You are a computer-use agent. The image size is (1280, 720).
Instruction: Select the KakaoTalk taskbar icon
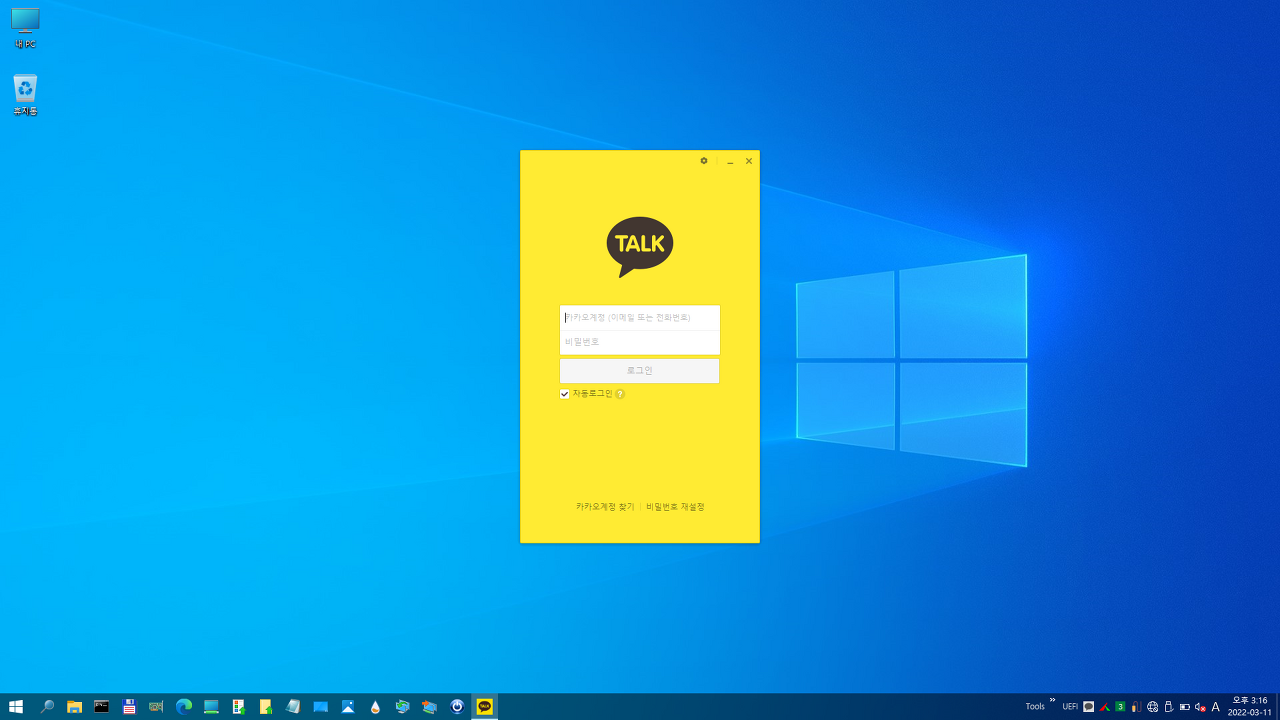pyautogui.click(x=485, y=706)
